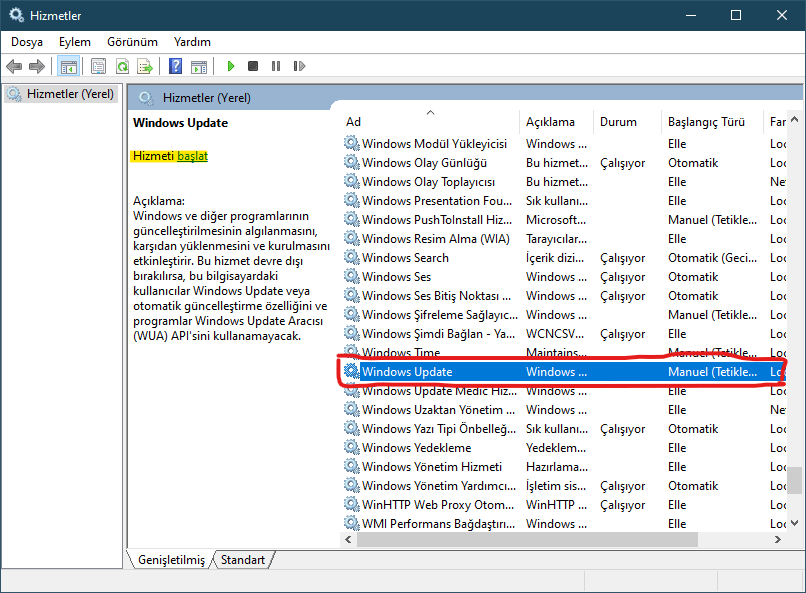Click Otomatik (Geci... startup type of Windows Search
Viewport: 806px width, 593px height.
(712, 258)
